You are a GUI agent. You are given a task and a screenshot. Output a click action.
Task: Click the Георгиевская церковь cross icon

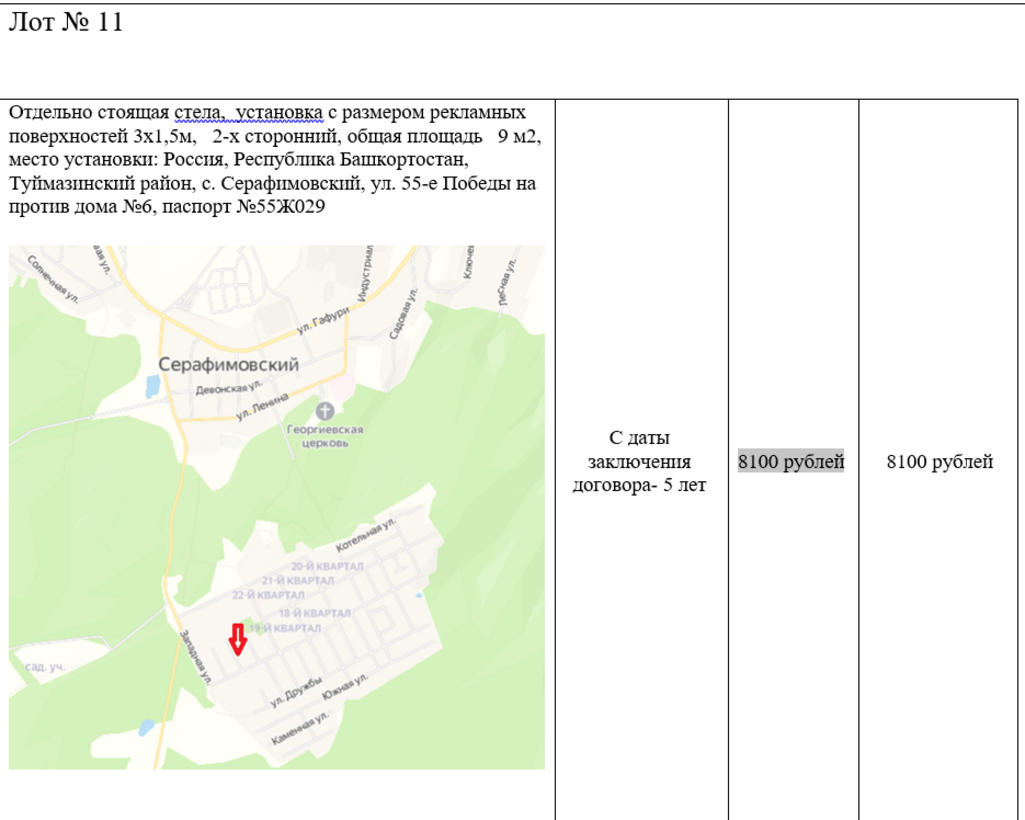pos(324,410)
